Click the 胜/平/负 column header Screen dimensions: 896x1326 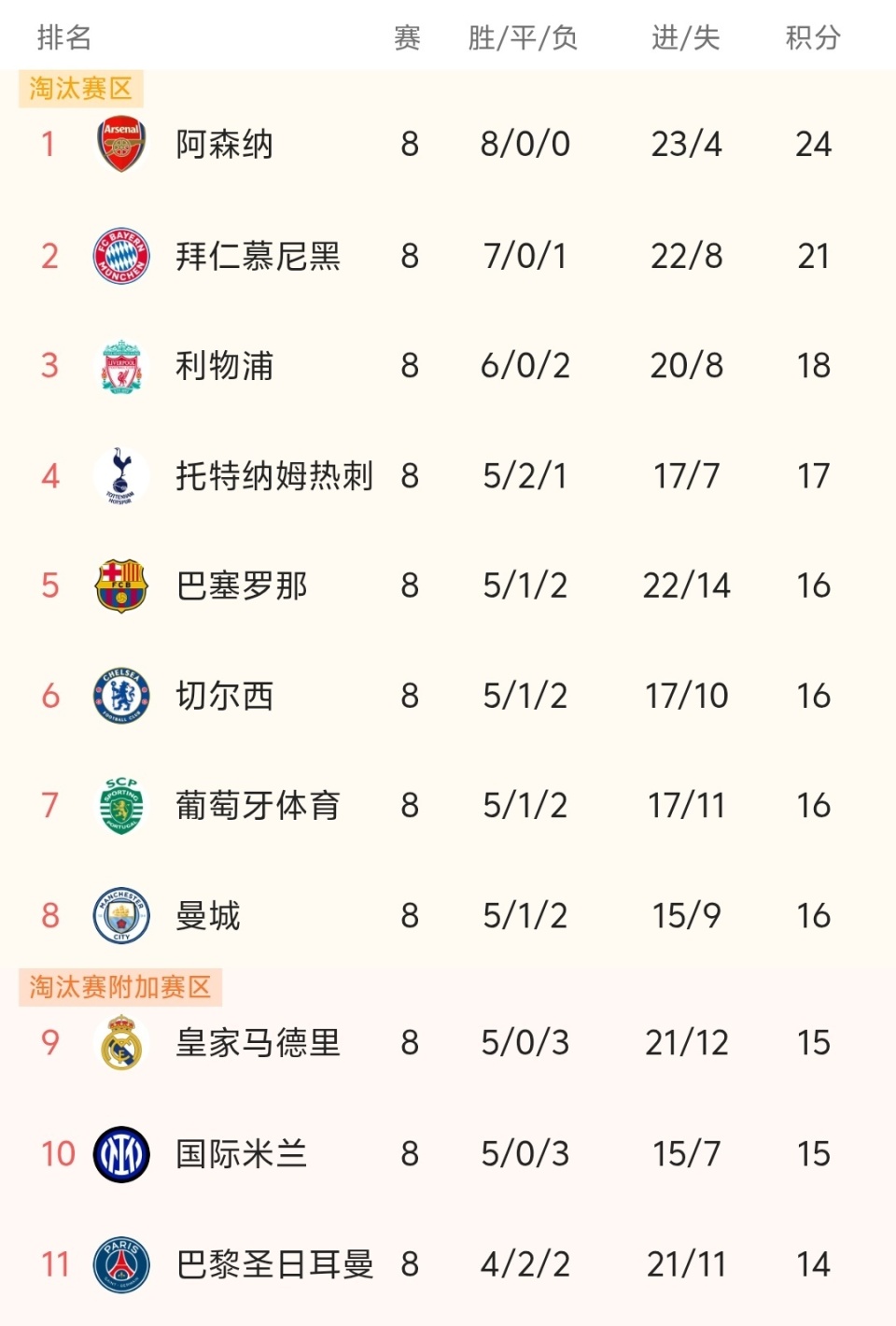coord(523,37)
